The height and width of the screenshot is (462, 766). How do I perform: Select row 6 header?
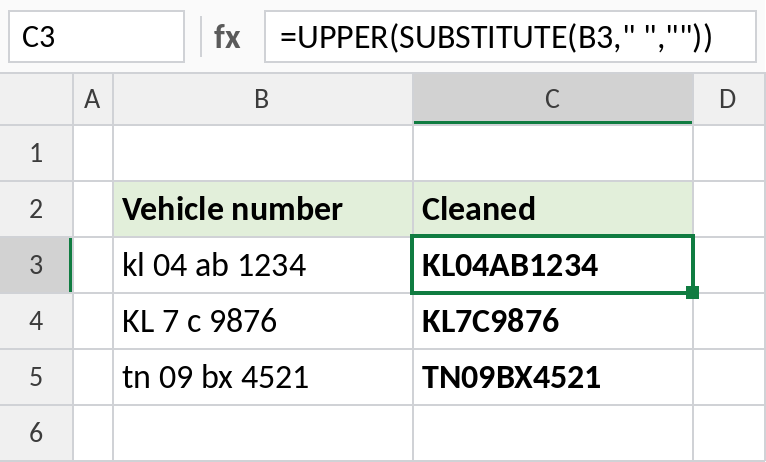36,433
